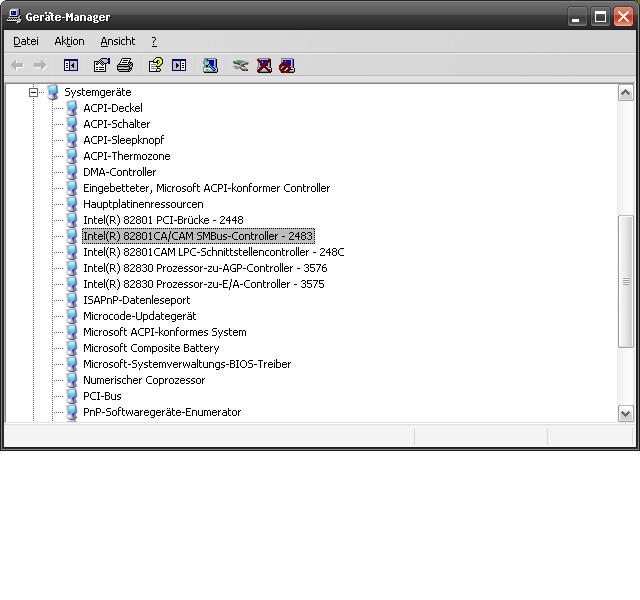Open Properties via the toolbar icon
The height and width of the screenshot is (600, 640).
point(102,65)
